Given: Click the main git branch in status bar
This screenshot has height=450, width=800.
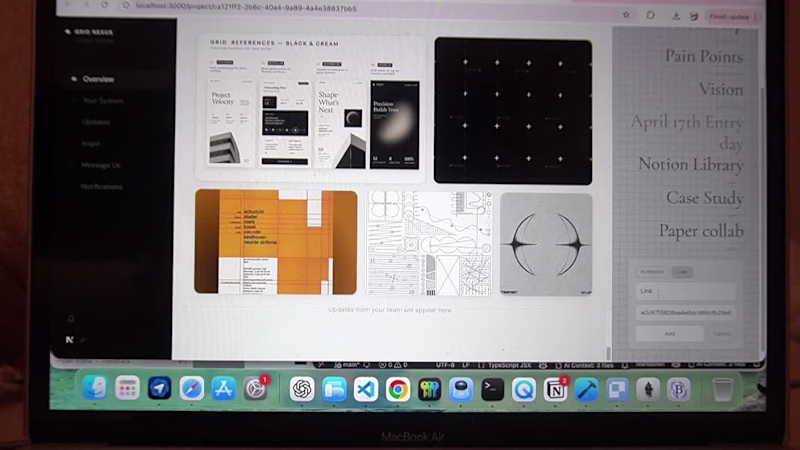Looking at the screenshot, I should pos(346,365).
